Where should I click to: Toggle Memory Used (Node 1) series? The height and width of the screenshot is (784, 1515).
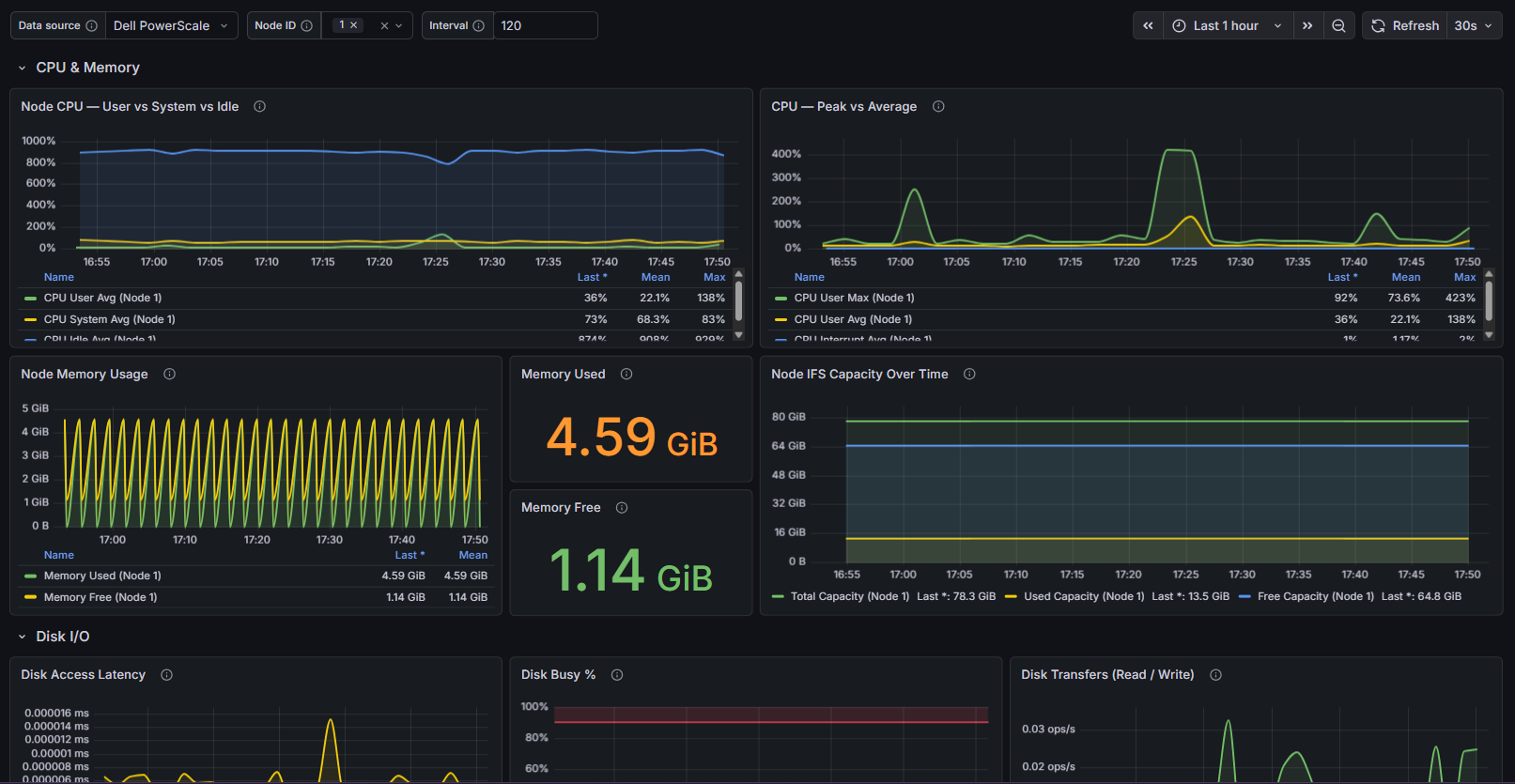[x=102, y=576]
